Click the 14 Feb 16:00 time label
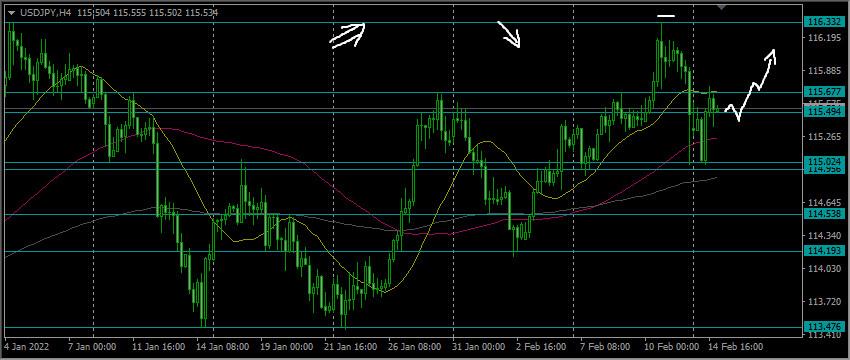 pos(737,346)
